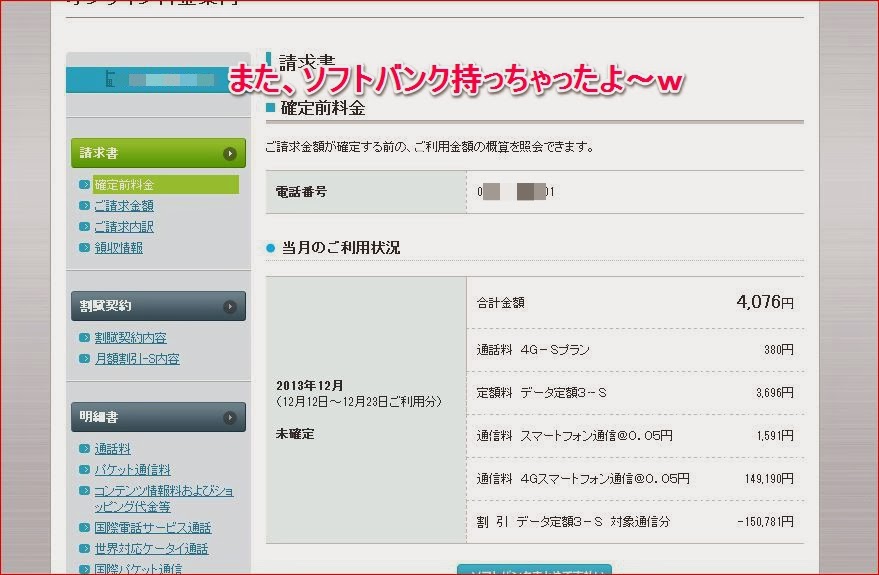Viewport: 879px width, 575px height.
Task: Click bullet icon beside ご請求内訳
Action: (x=85, y=226)
